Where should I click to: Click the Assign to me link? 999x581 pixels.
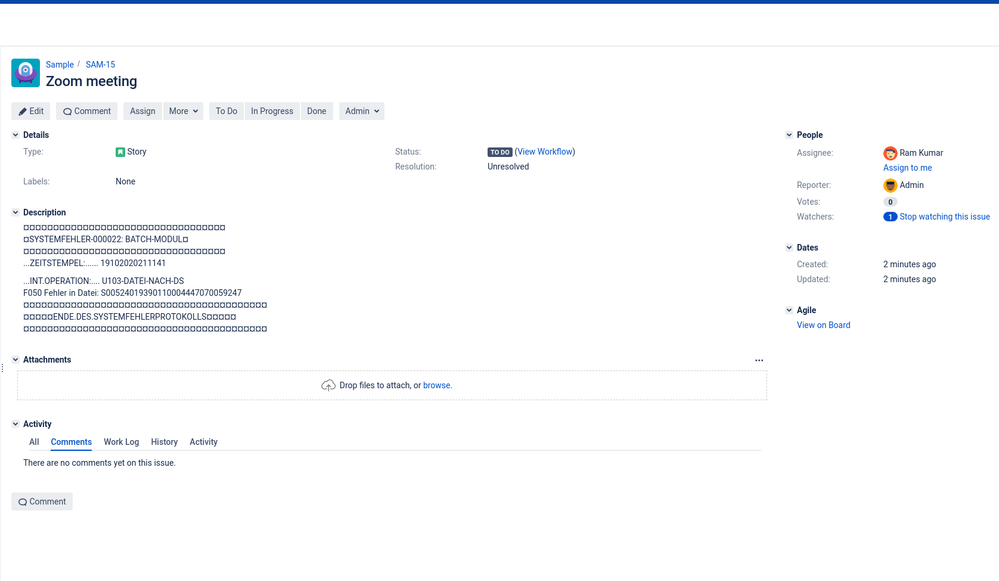point(907,168)
